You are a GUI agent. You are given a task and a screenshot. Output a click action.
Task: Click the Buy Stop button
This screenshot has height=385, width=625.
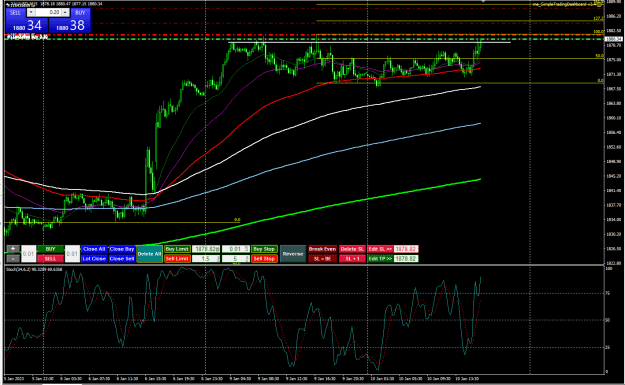(x=264, y=249)
